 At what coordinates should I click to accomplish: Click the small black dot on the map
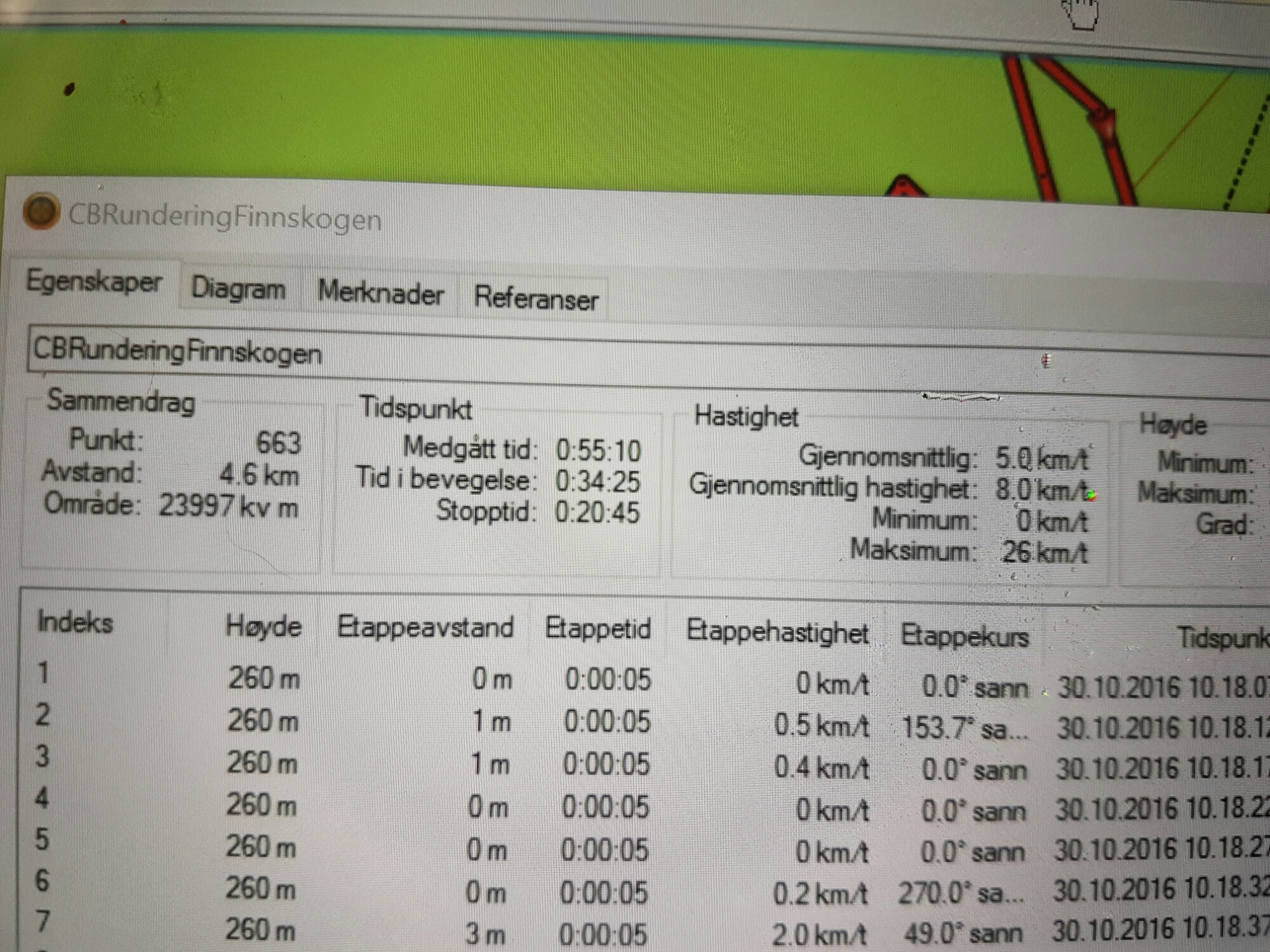[69, 89]
